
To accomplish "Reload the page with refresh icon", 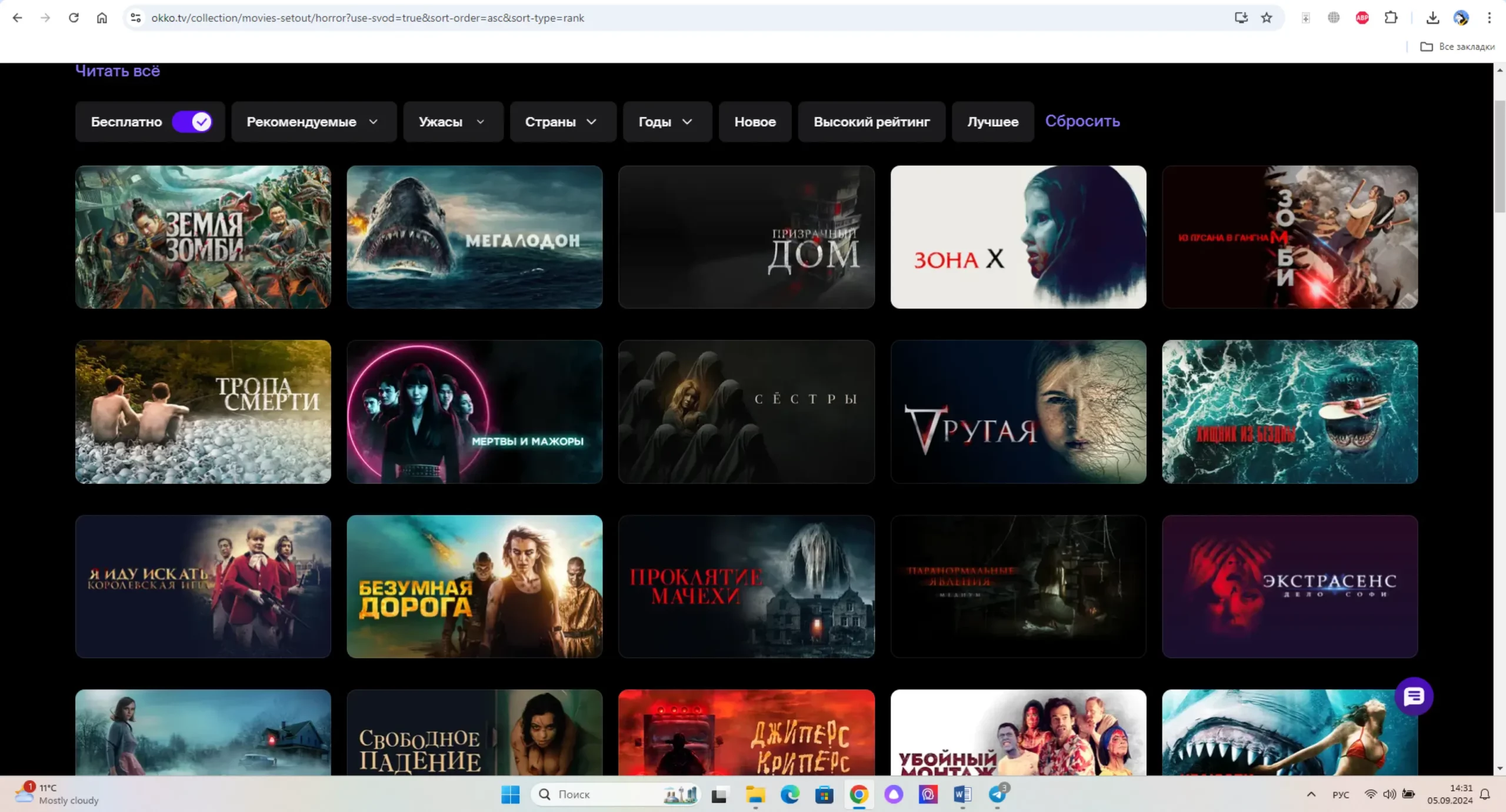I will tap(74, 18).
